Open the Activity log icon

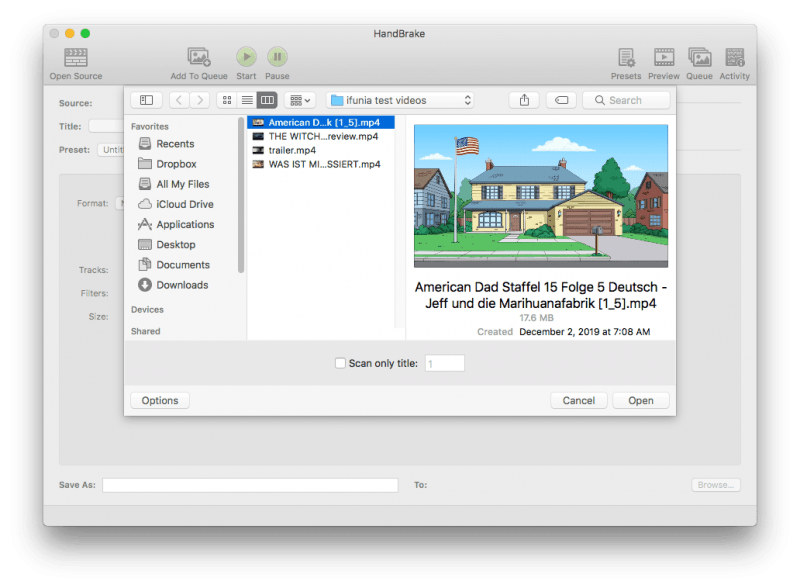click(x=734, y=57)
